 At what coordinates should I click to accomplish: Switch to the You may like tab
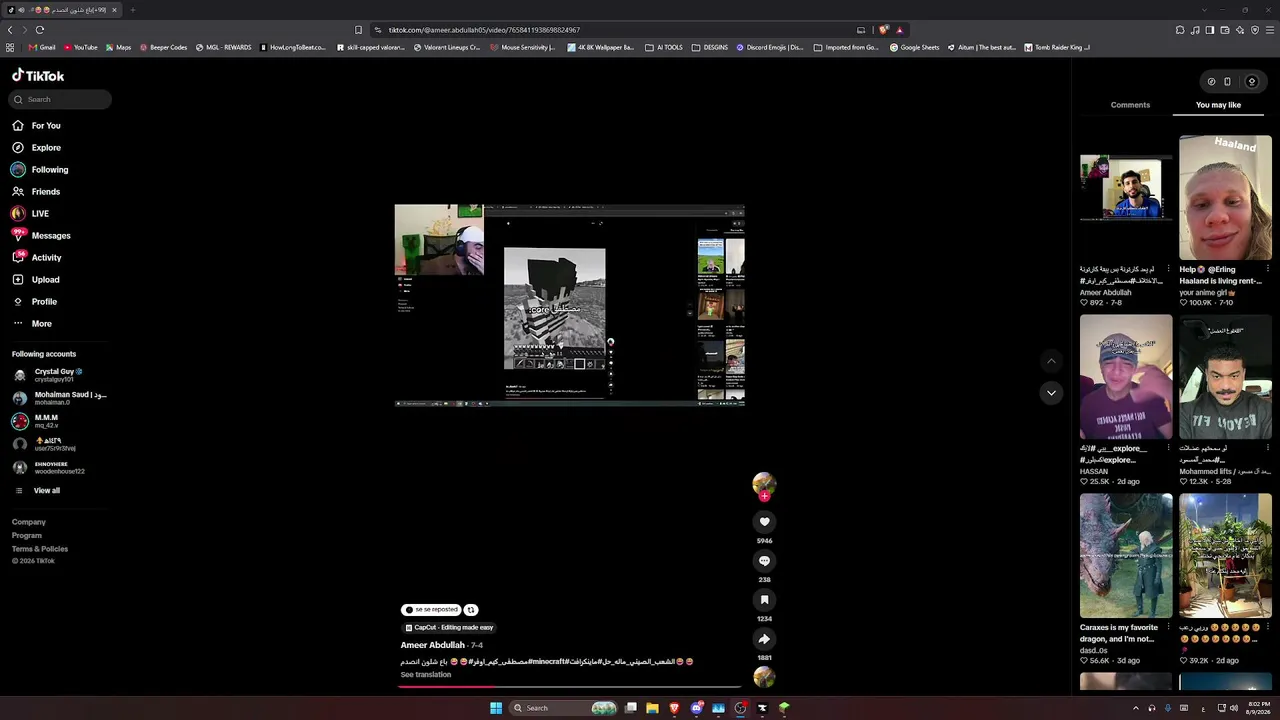pyautogui.click(x=1218, y=105)
